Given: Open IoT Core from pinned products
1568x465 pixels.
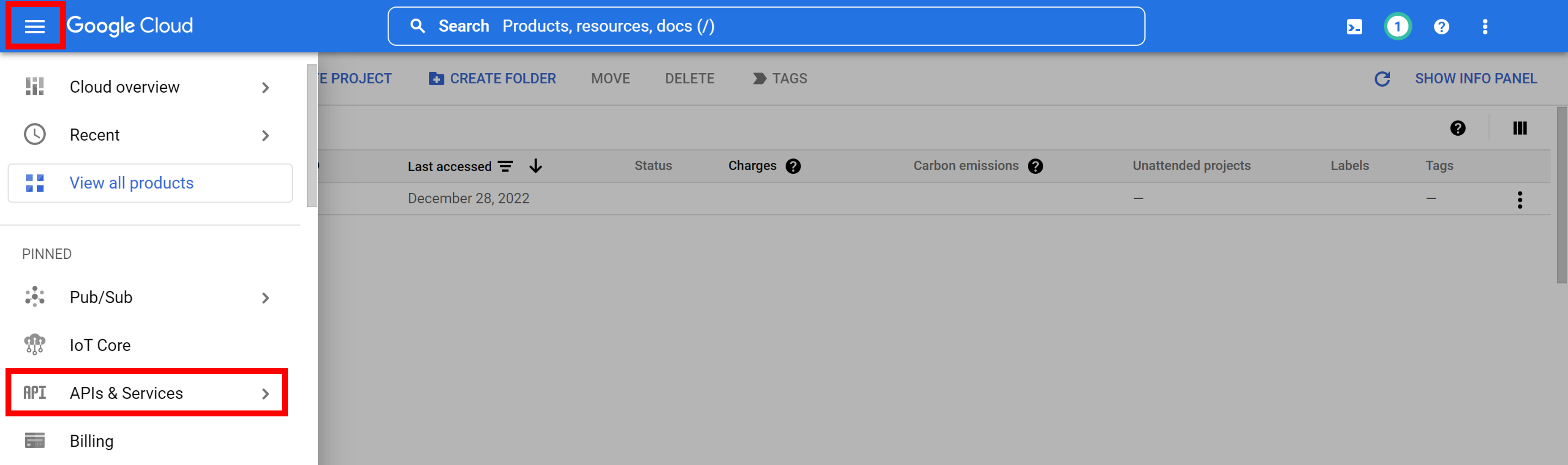Looking at the screenshot, I should click(100, 345).
